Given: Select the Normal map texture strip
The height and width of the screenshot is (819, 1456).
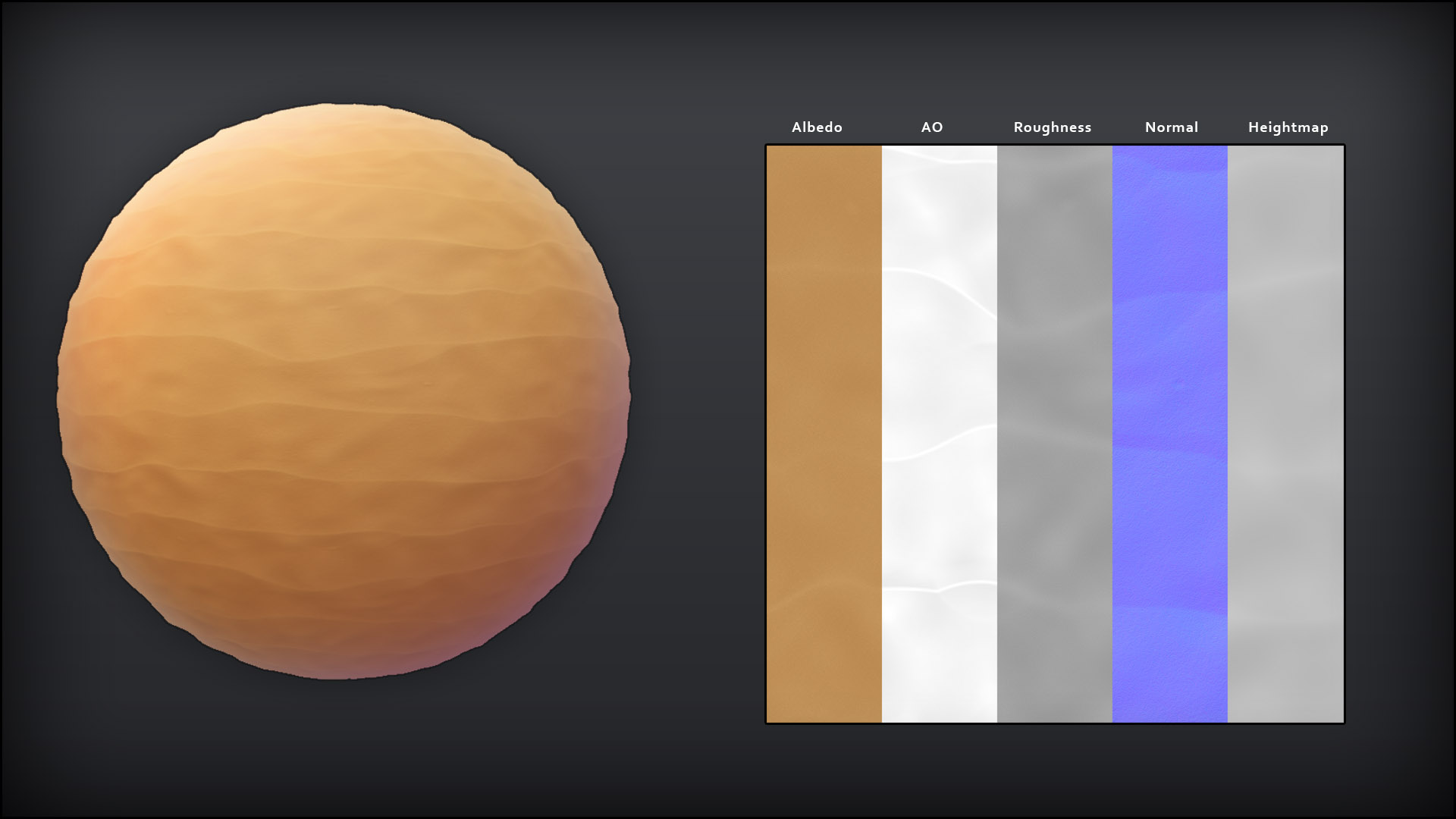Looking at the screenshot, I should point(1170,434).
